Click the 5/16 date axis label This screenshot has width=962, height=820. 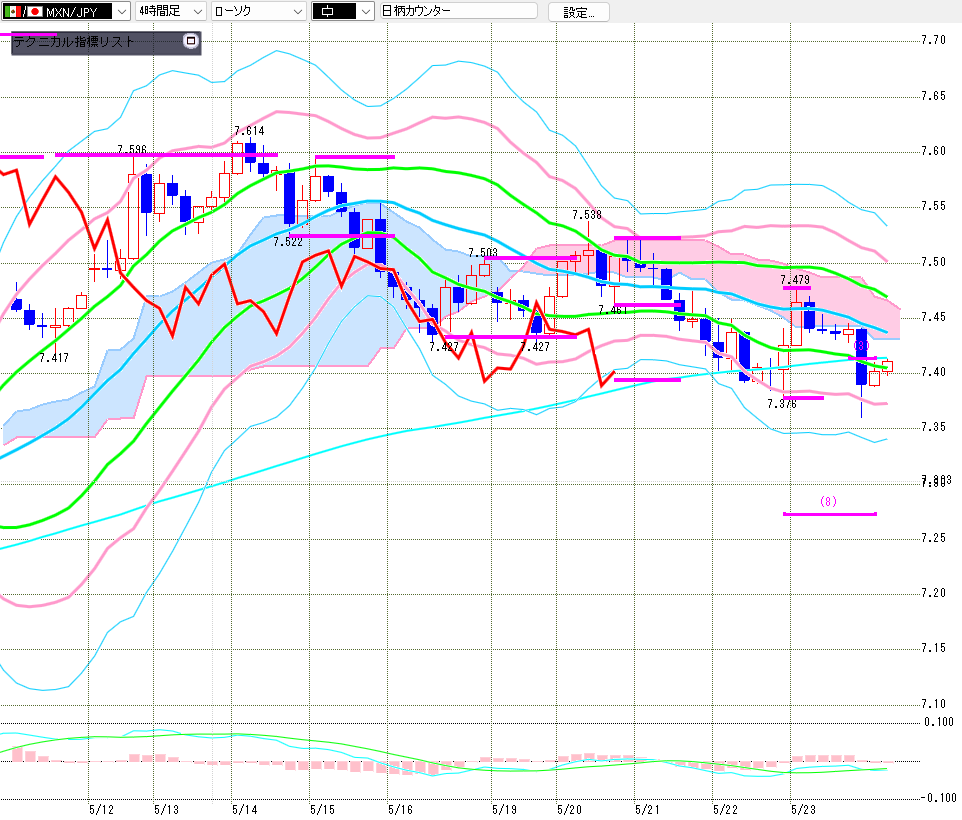pyautogui.click(x=400, y=810)
